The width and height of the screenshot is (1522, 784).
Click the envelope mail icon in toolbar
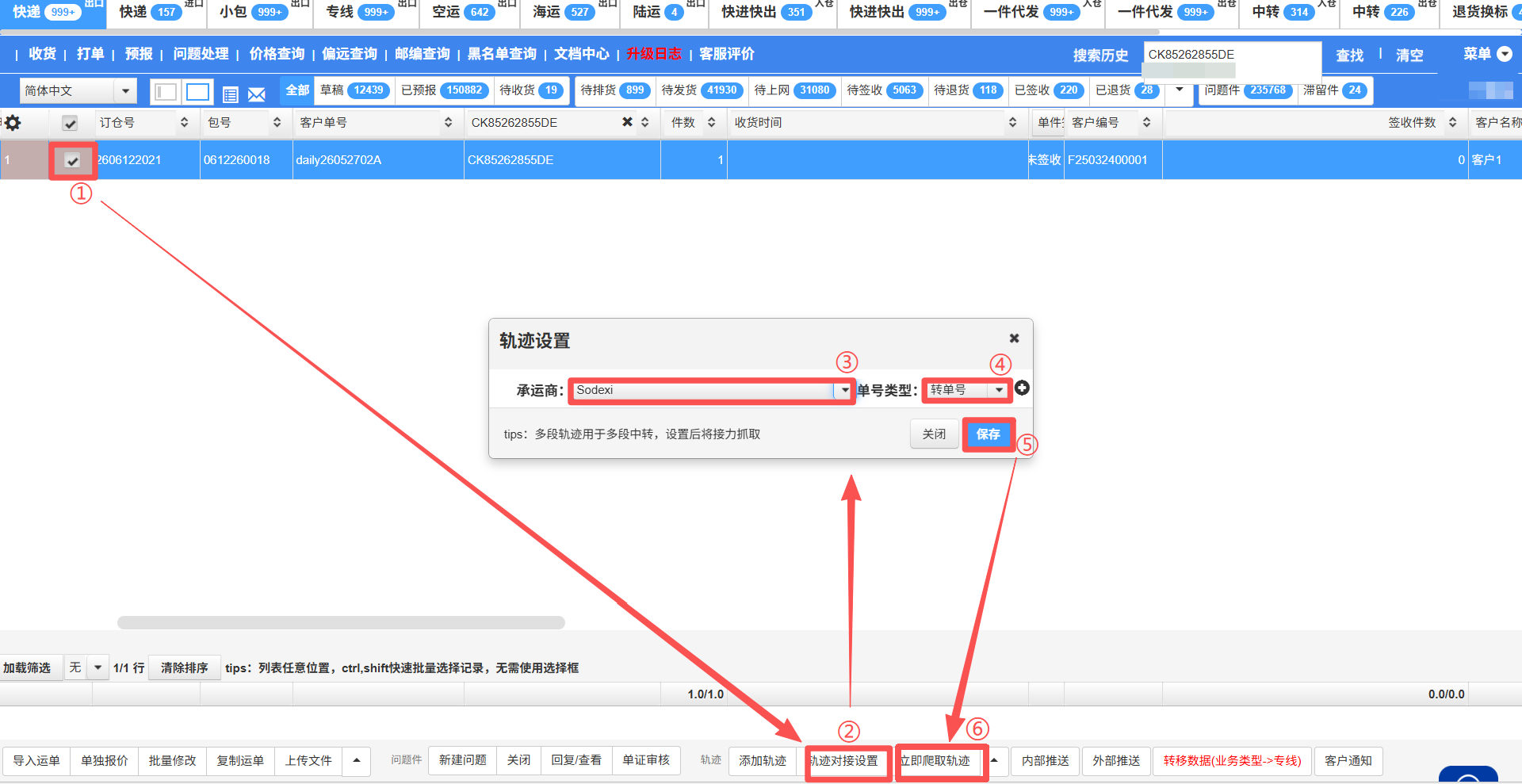[x=256, y=94]
